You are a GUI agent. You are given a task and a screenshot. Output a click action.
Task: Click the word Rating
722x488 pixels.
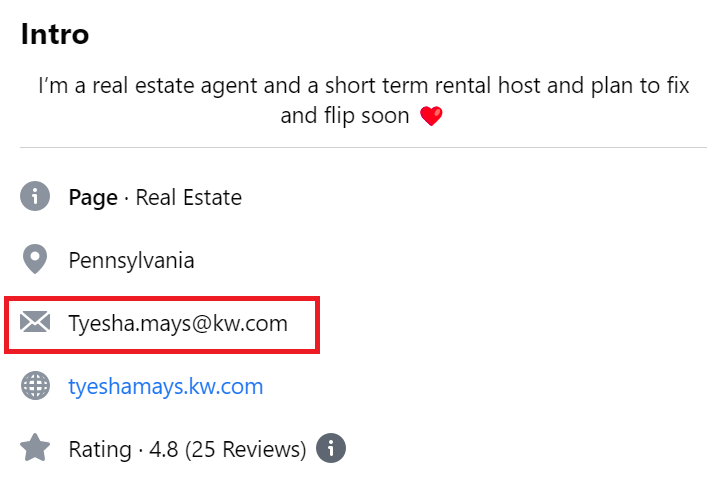(100, 449)
